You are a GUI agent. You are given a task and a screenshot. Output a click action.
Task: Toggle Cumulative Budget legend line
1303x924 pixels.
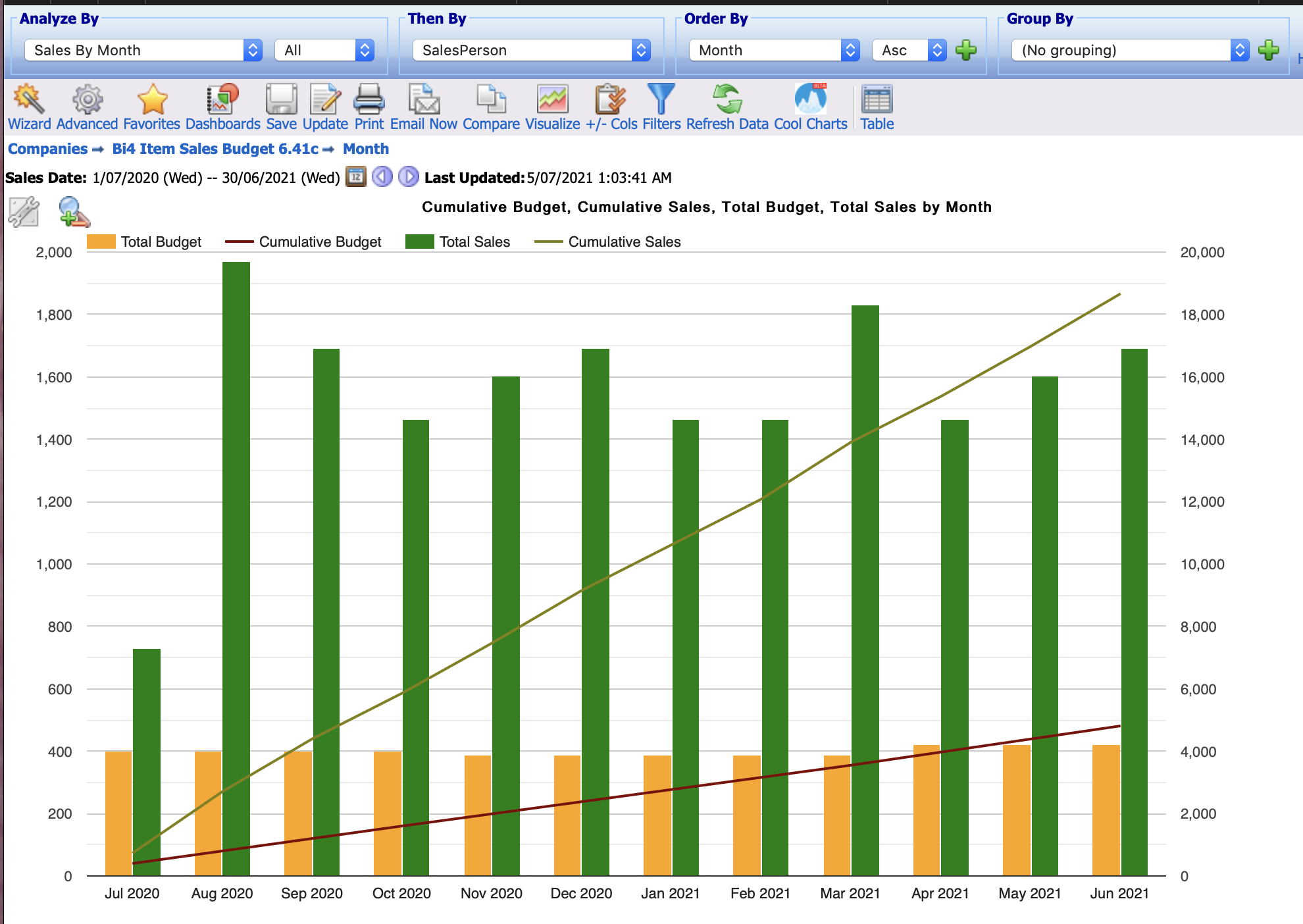click(x=240, y=242)
